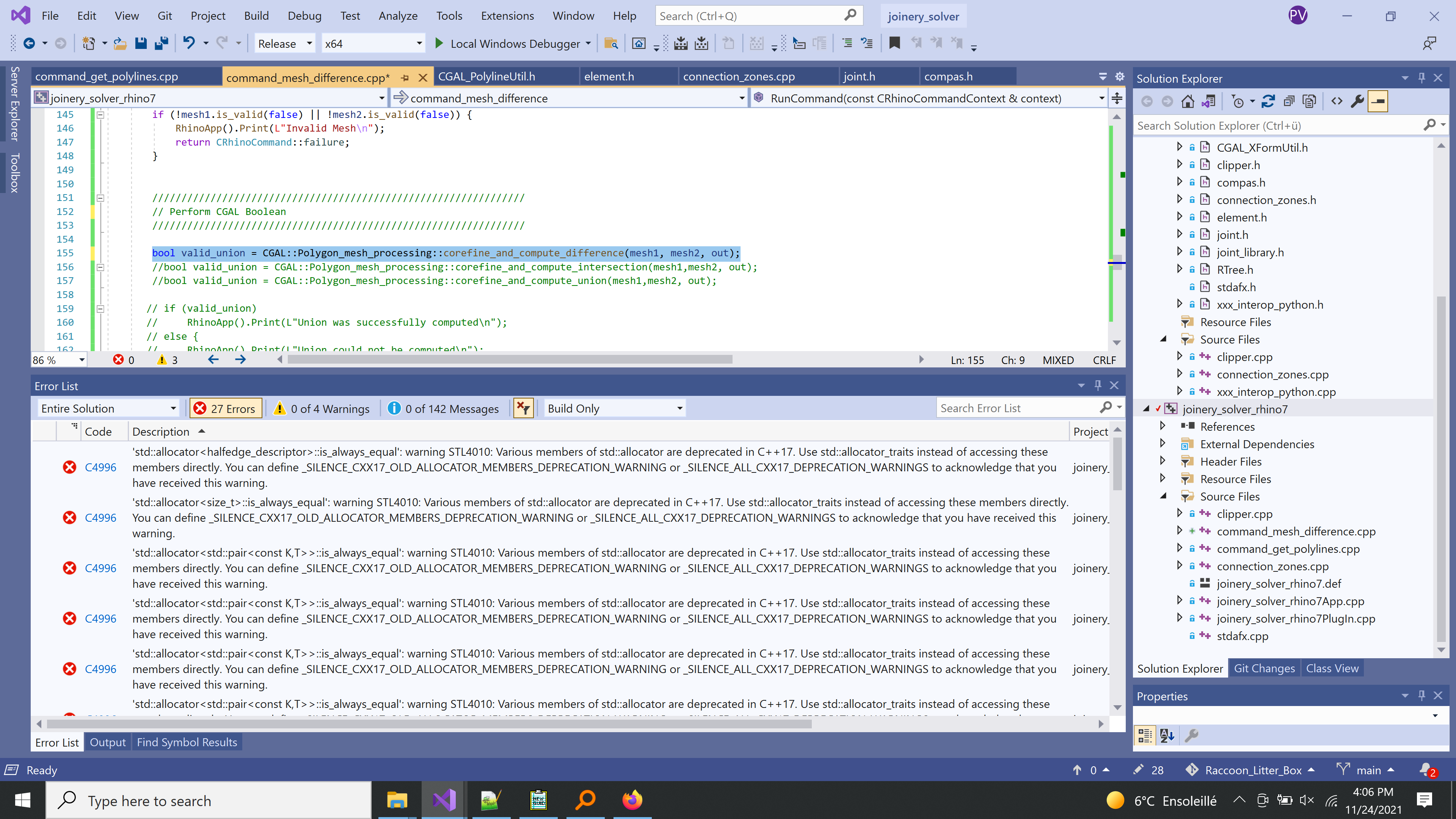Click into the Search Error List field
The width and height of the screenshot is (1456, 819).
pos(1017,408)
